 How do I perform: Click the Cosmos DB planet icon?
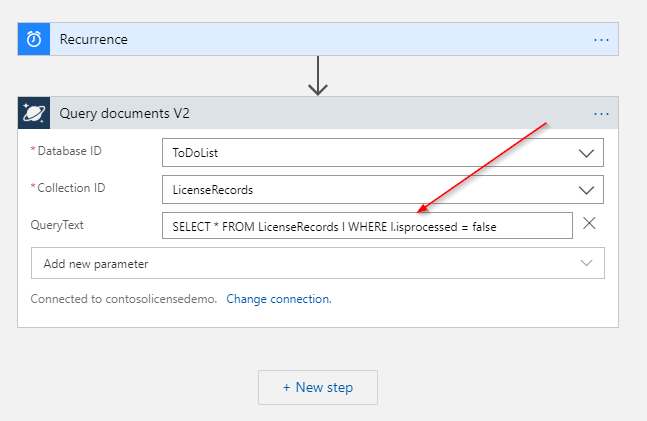[x=34, y=114]
